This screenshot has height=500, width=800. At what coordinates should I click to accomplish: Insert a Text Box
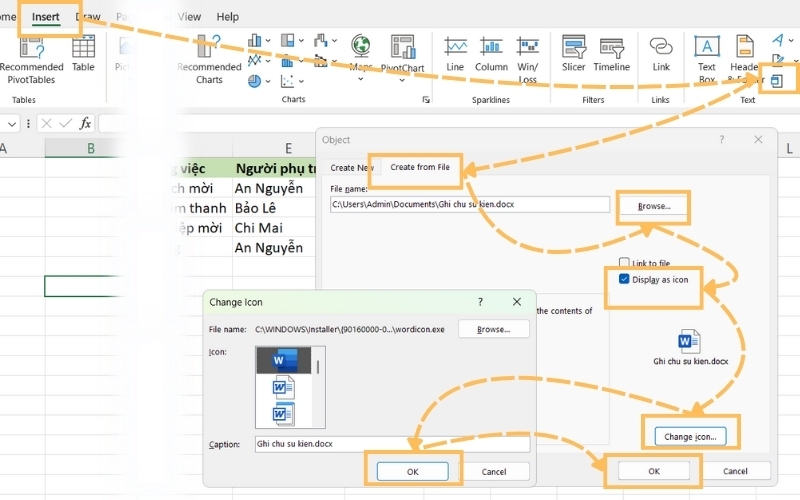[x=707, y=60]
